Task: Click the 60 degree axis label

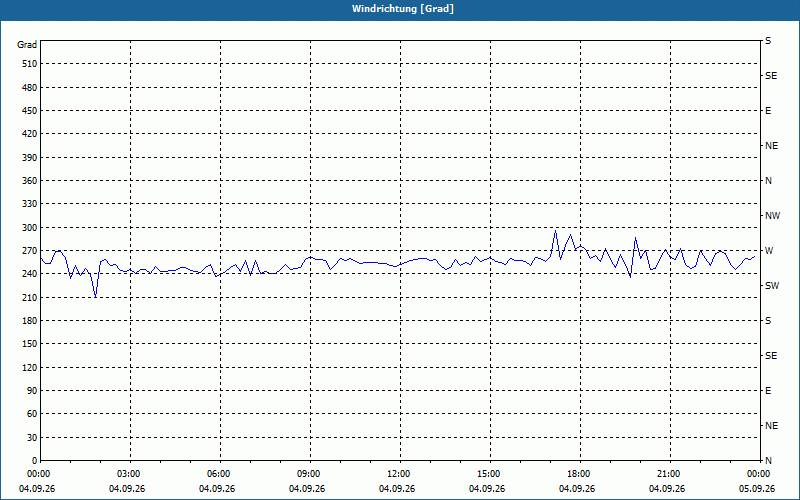Action: [32, 414]
